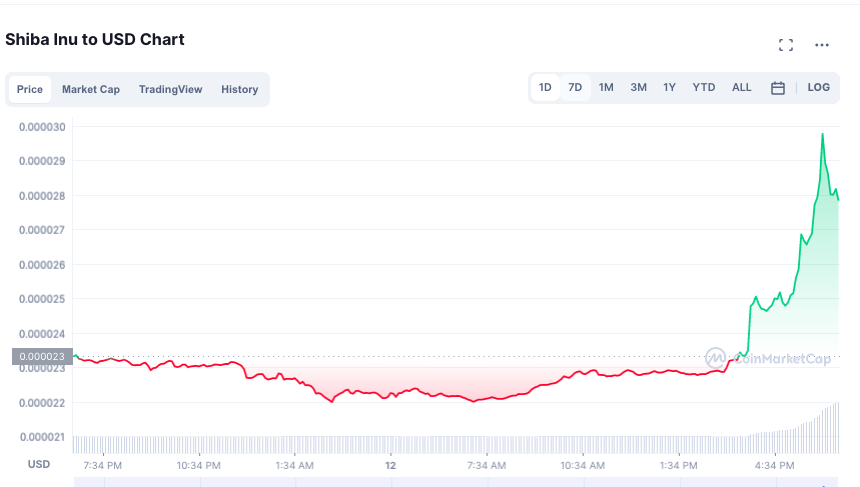860x487 pixels.
Task: Select the 3M time range
Action: [638, 87]
